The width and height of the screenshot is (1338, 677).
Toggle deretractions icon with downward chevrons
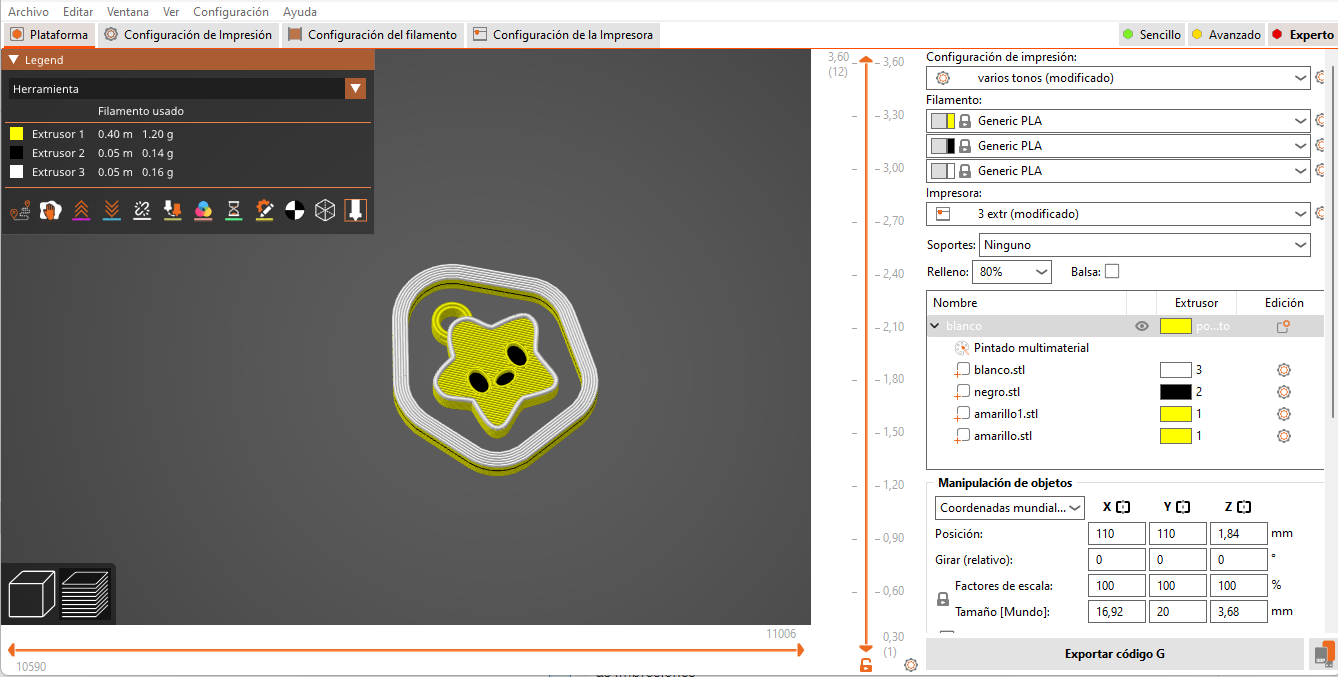tap(111, 210)
